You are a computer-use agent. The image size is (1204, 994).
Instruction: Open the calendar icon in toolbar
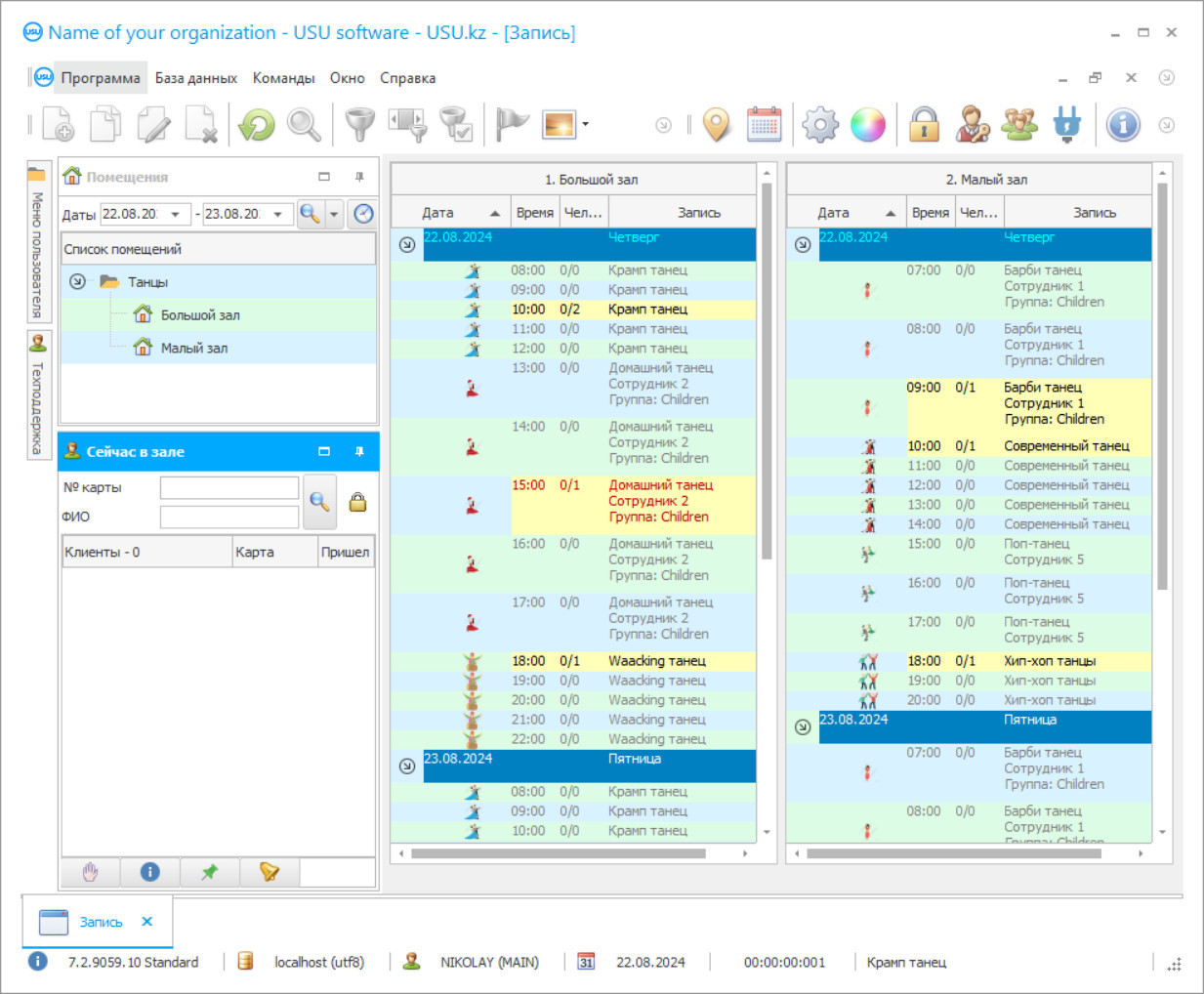[764, 125]
